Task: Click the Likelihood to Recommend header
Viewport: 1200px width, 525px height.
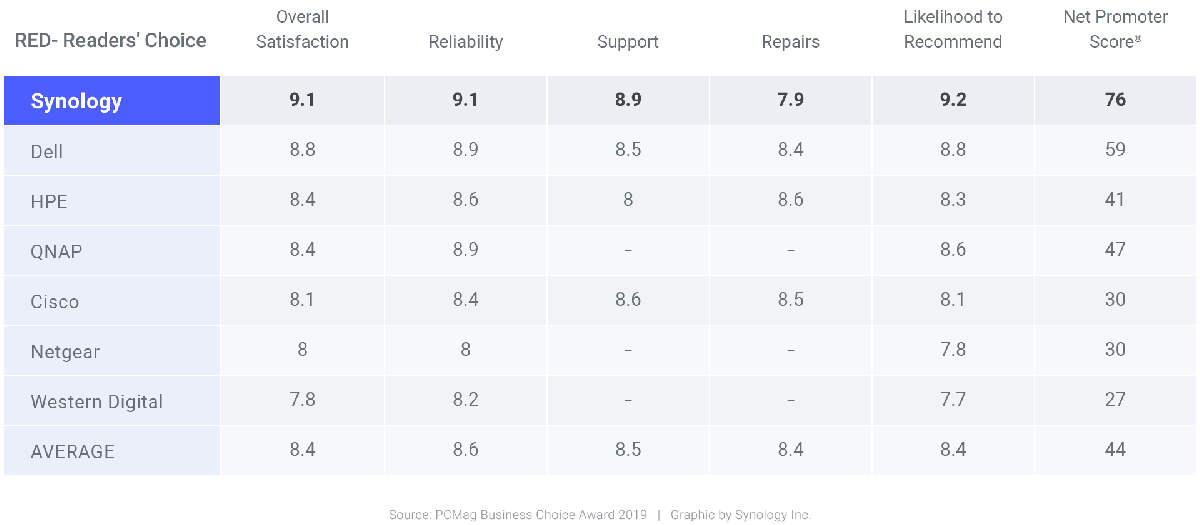Action: click(953, 30)
